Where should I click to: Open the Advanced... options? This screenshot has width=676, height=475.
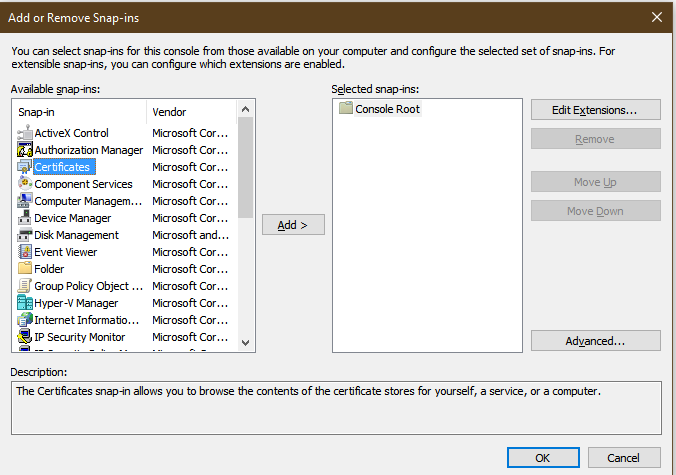pos(595,341)
